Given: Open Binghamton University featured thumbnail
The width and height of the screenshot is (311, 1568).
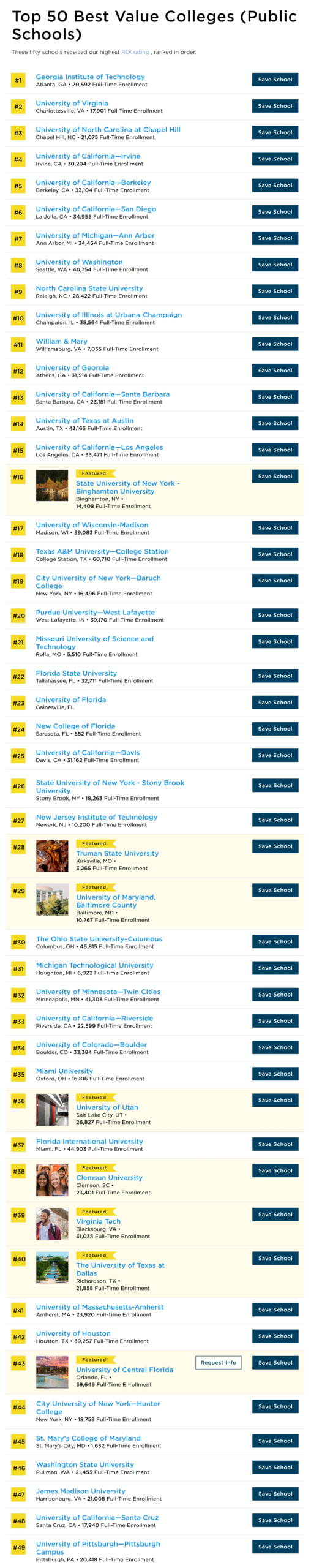Looking at the screenshot, I should click(52, 485).
